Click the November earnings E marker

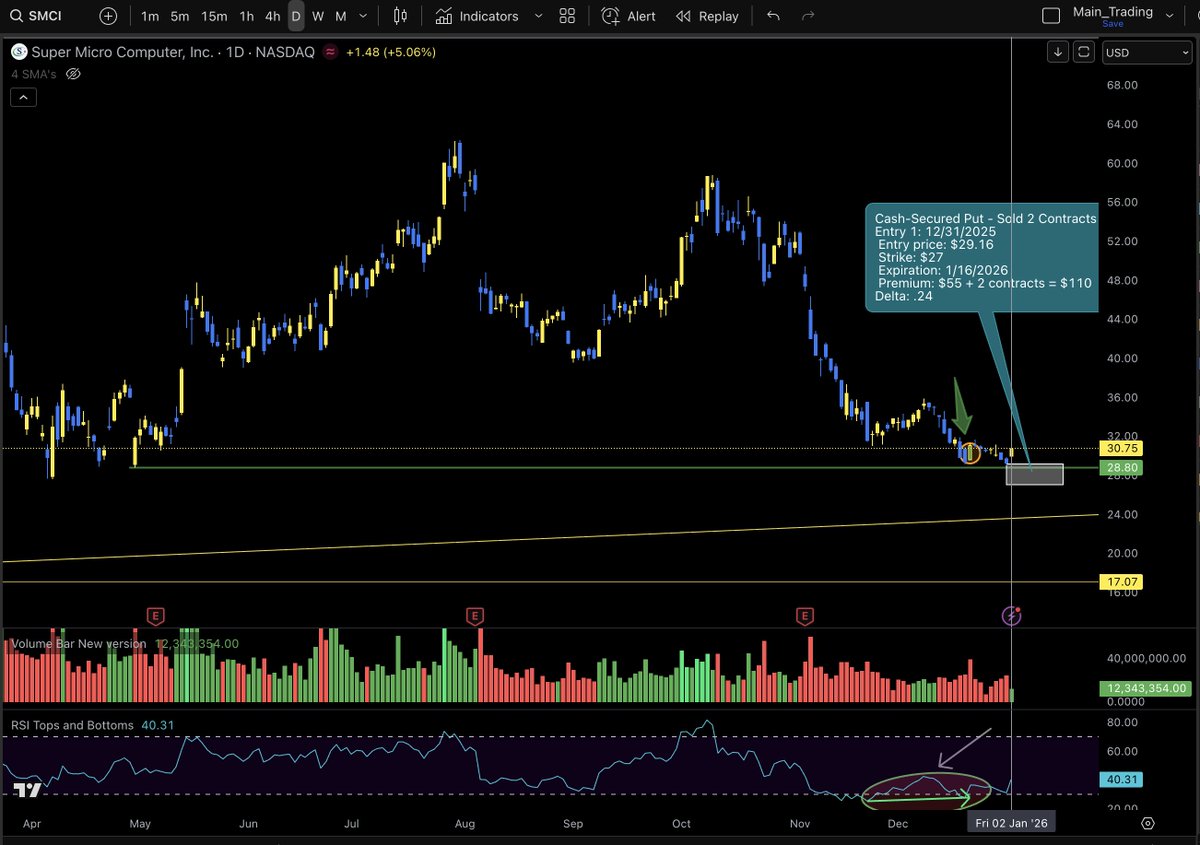[x=804, y=615]
